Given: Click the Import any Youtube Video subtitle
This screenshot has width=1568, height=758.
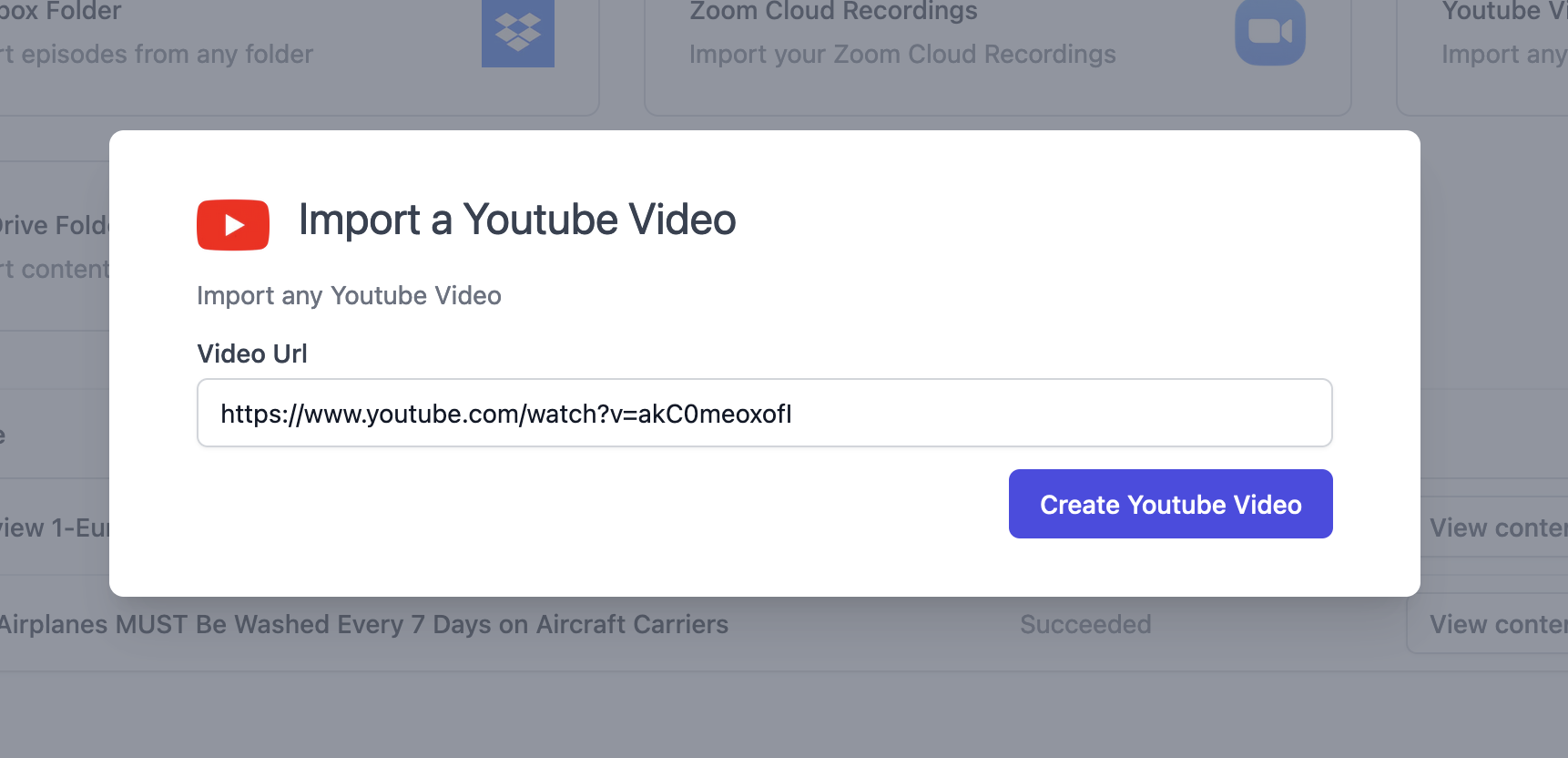Looking at the screenshot, I should click(349, 296).
